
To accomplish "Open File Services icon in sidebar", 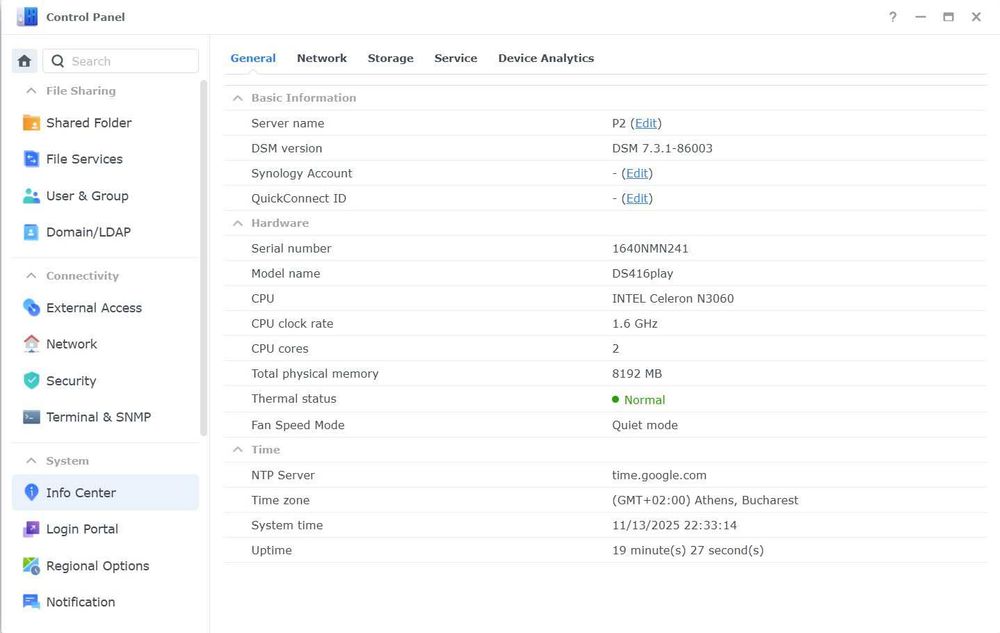I will pyautogui.click(x=31, y=159).
